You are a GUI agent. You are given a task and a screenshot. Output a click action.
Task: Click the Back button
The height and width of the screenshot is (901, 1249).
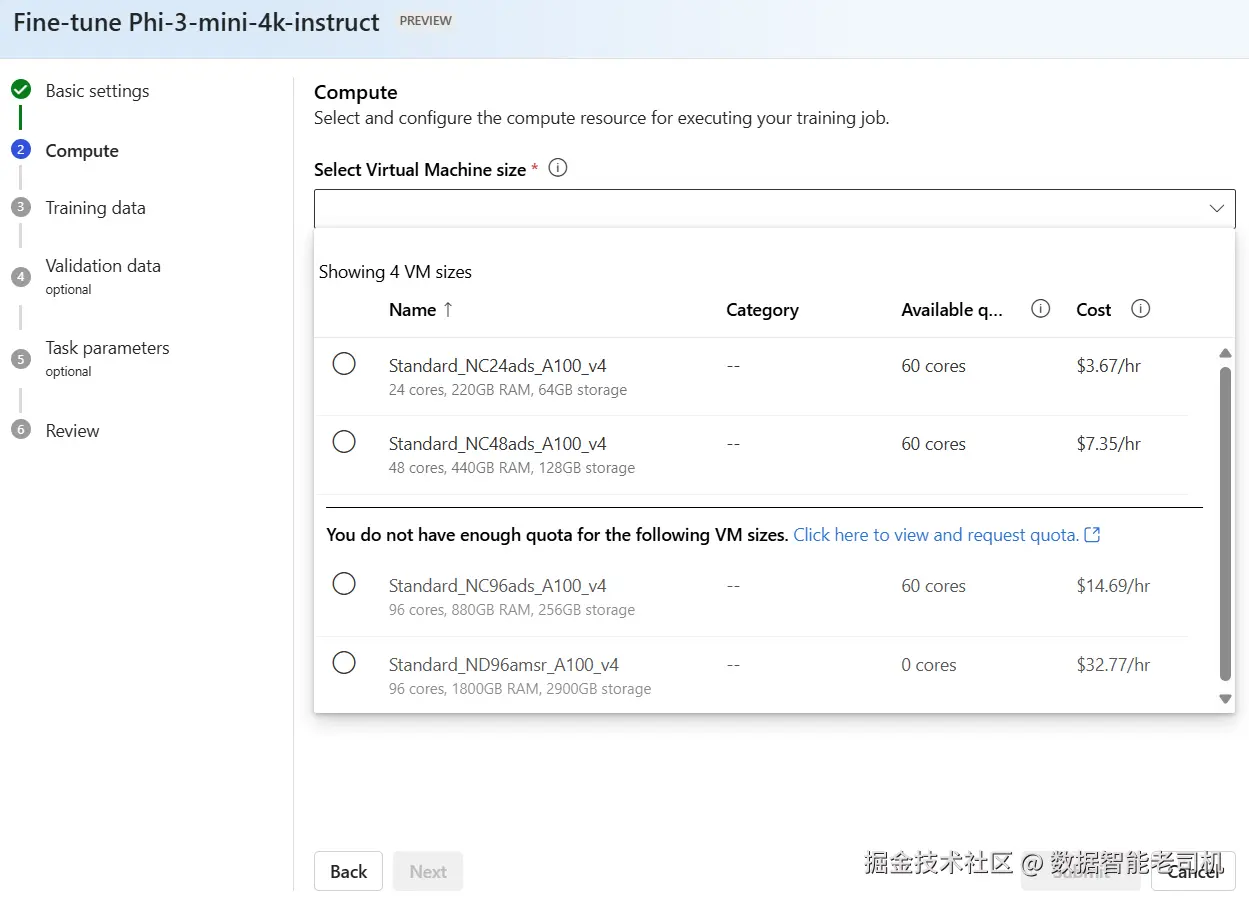(x=348, y=871)
